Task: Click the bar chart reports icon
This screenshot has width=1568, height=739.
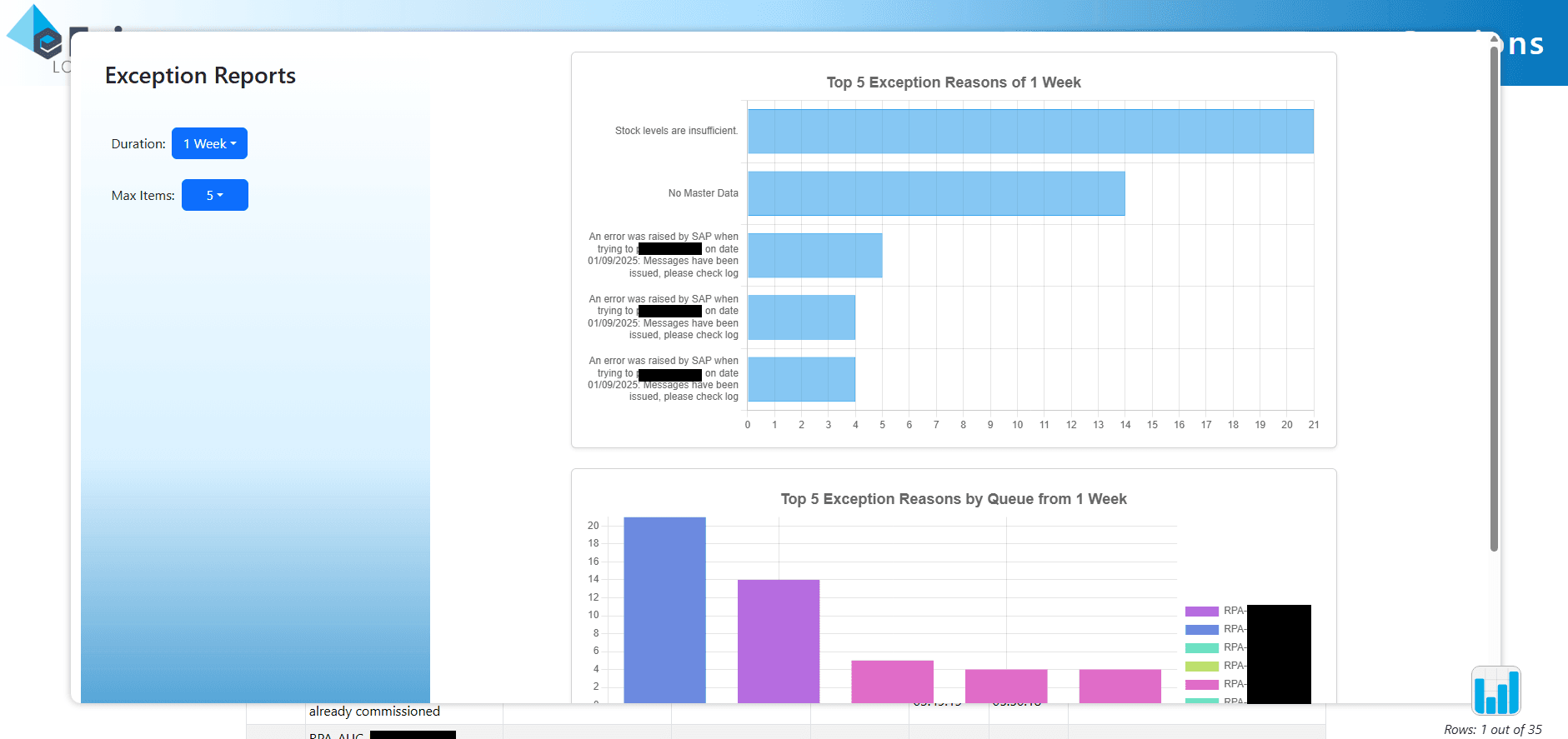Action: coord(1495,691)
